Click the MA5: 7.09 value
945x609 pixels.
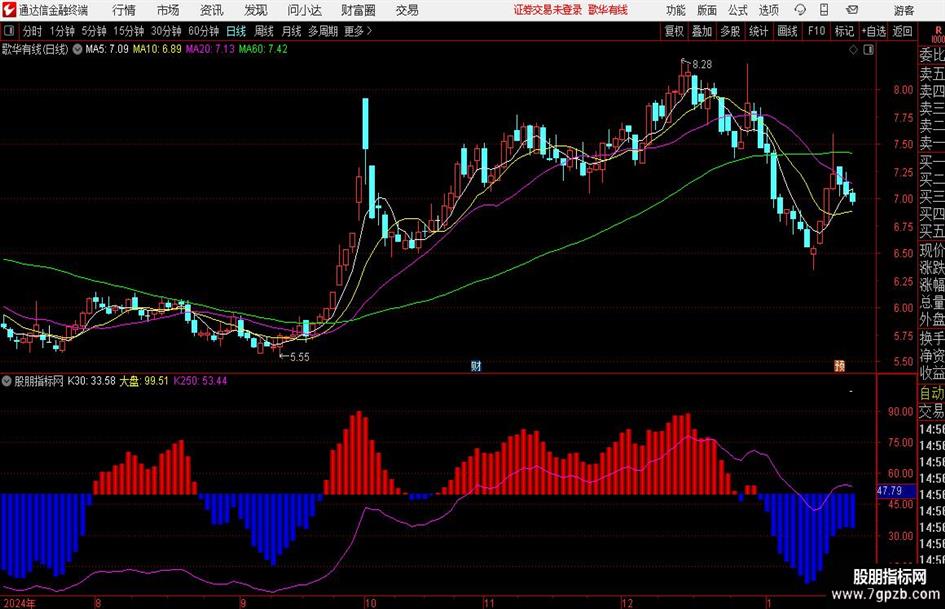tap(107, 49)
